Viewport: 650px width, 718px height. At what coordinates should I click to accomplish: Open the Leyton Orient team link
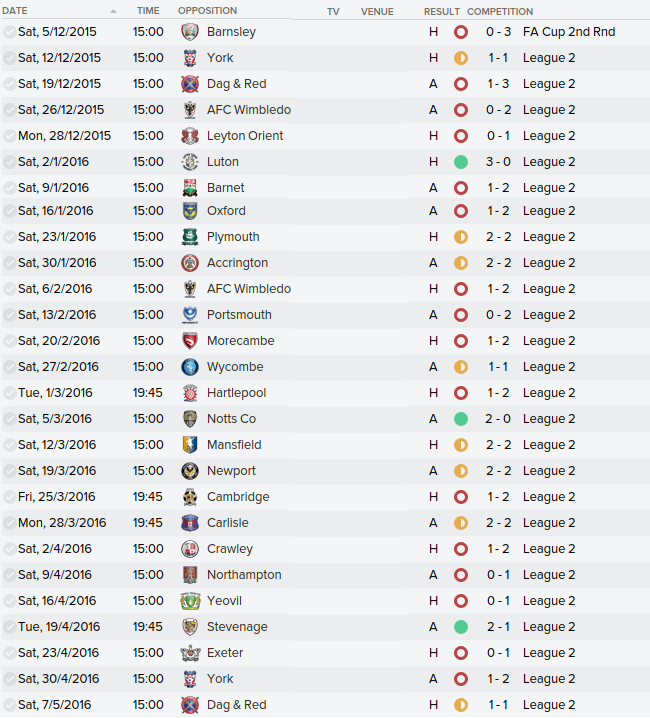click(x=245, y=136)
